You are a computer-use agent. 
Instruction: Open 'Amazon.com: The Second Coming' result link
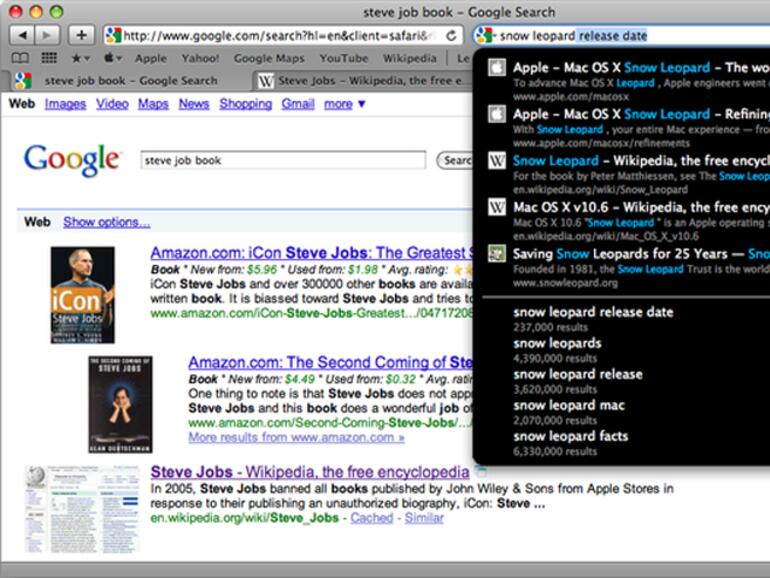(330, 362)
